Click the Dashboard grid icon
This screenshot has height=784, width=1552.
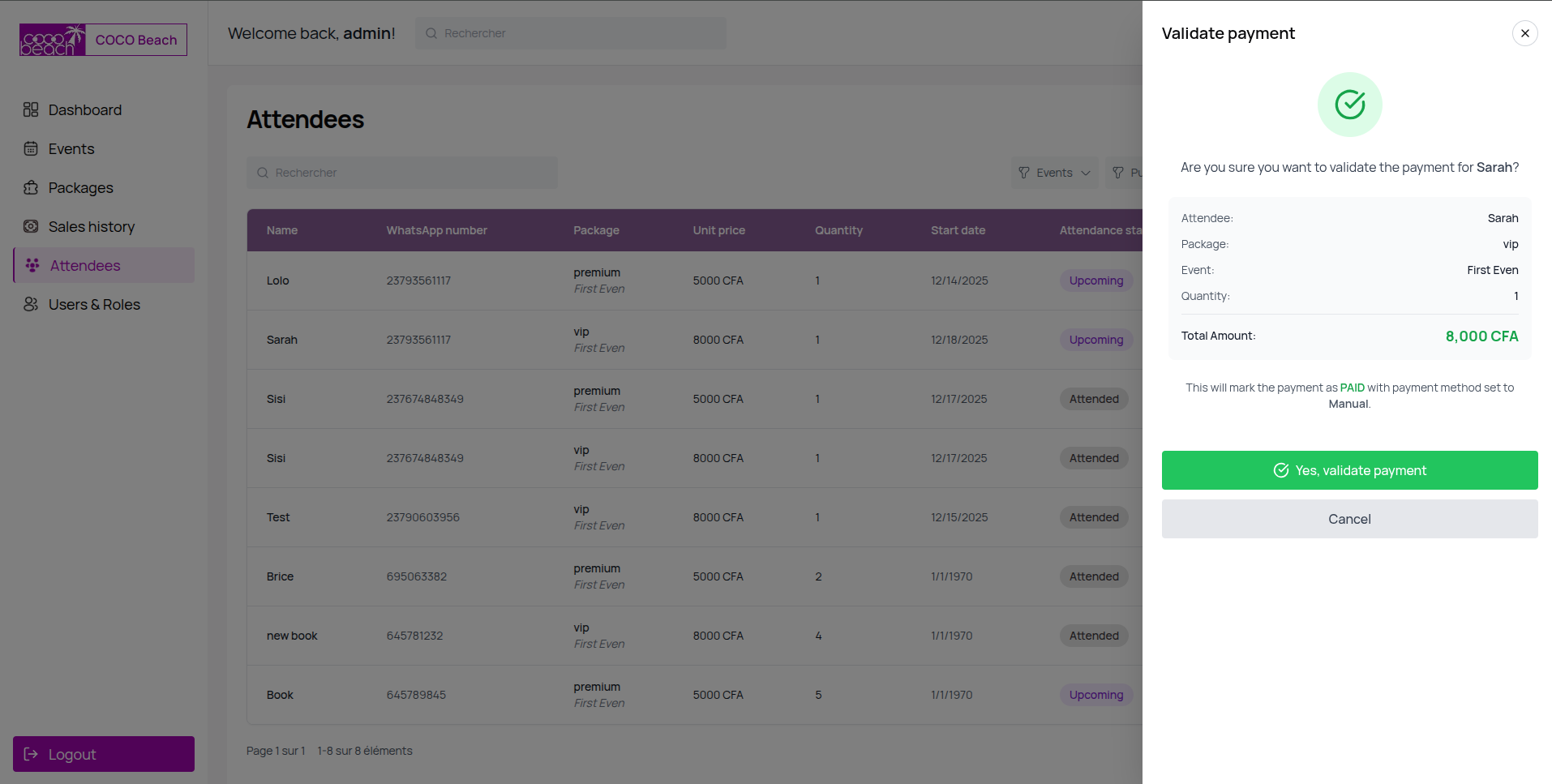[31, 109]
